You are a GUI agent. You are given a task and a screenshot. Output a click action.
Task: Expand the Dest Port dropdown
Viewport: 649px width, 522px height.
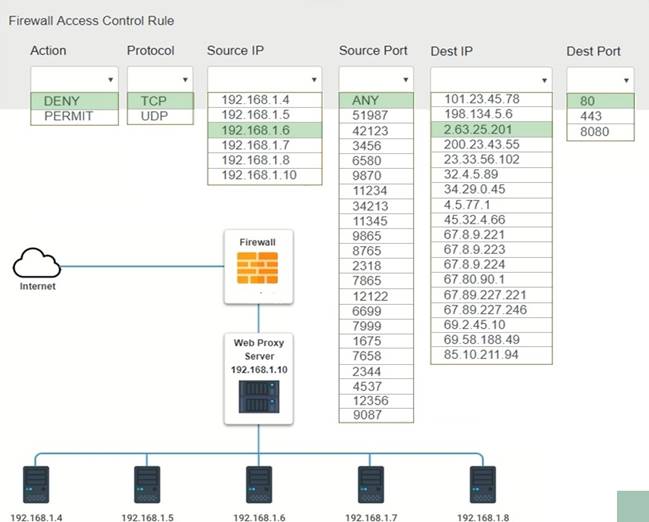tap(600, 79)
